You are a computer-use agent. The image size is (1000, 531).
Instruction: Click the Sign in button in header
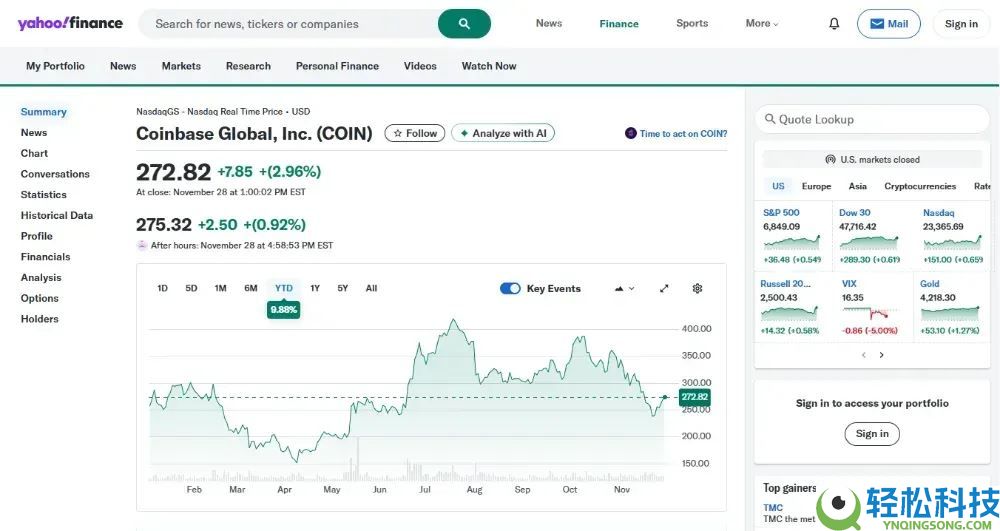coord(961,24)
